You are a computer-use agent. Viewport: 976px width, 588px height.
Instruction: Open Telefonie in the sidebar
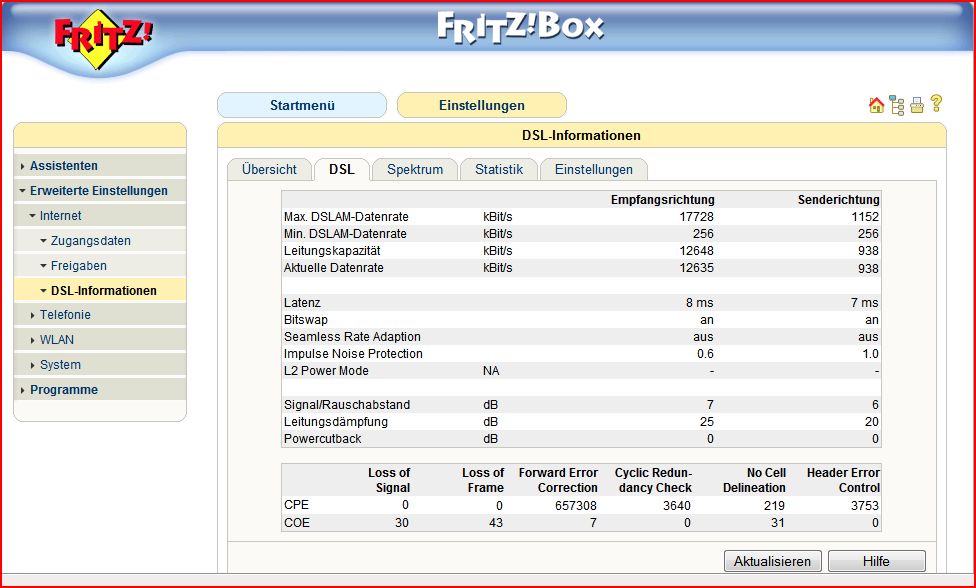[65, 315]
